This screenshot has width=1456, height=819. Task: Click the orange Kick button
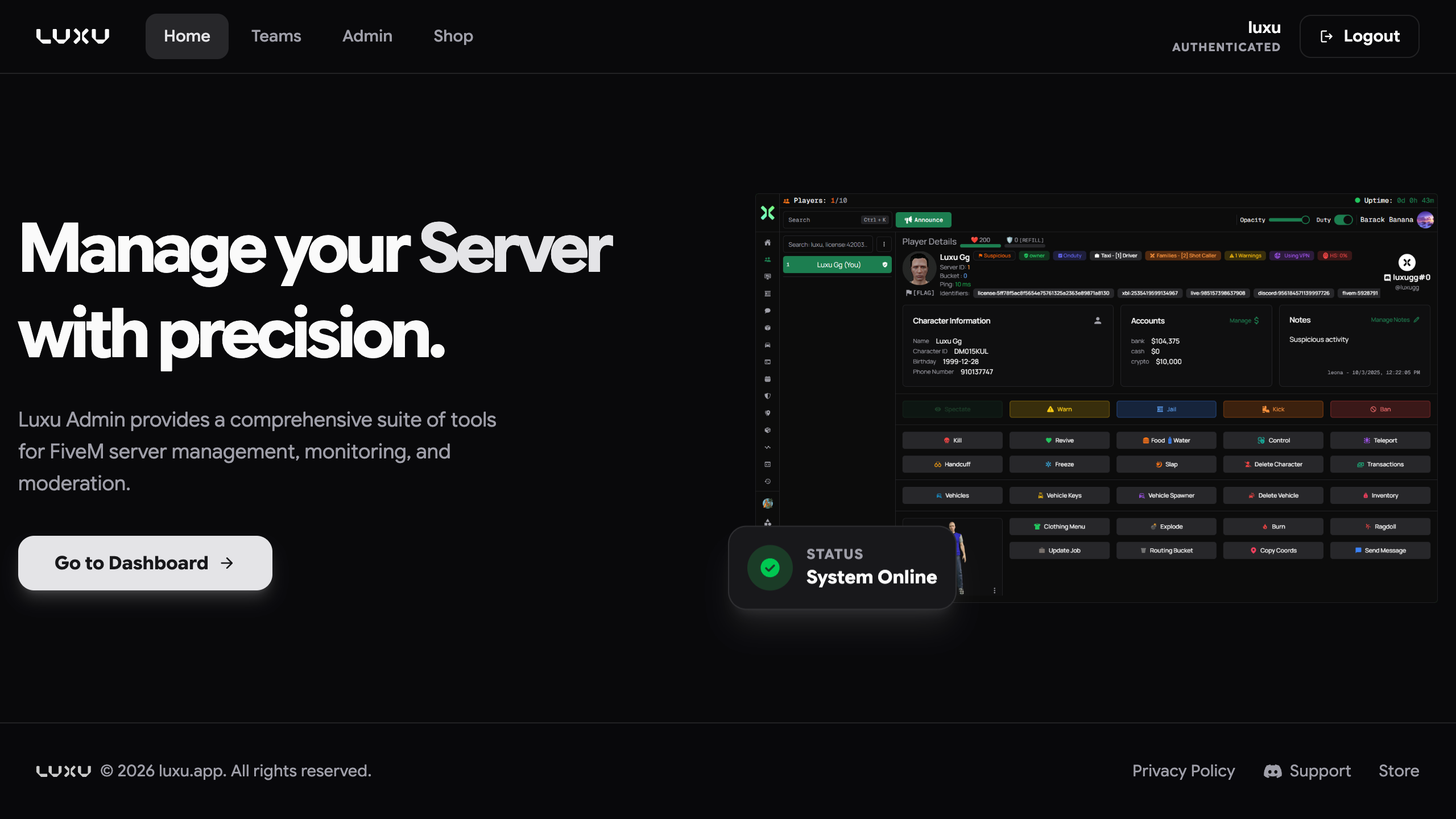(x=1273, y=409)
